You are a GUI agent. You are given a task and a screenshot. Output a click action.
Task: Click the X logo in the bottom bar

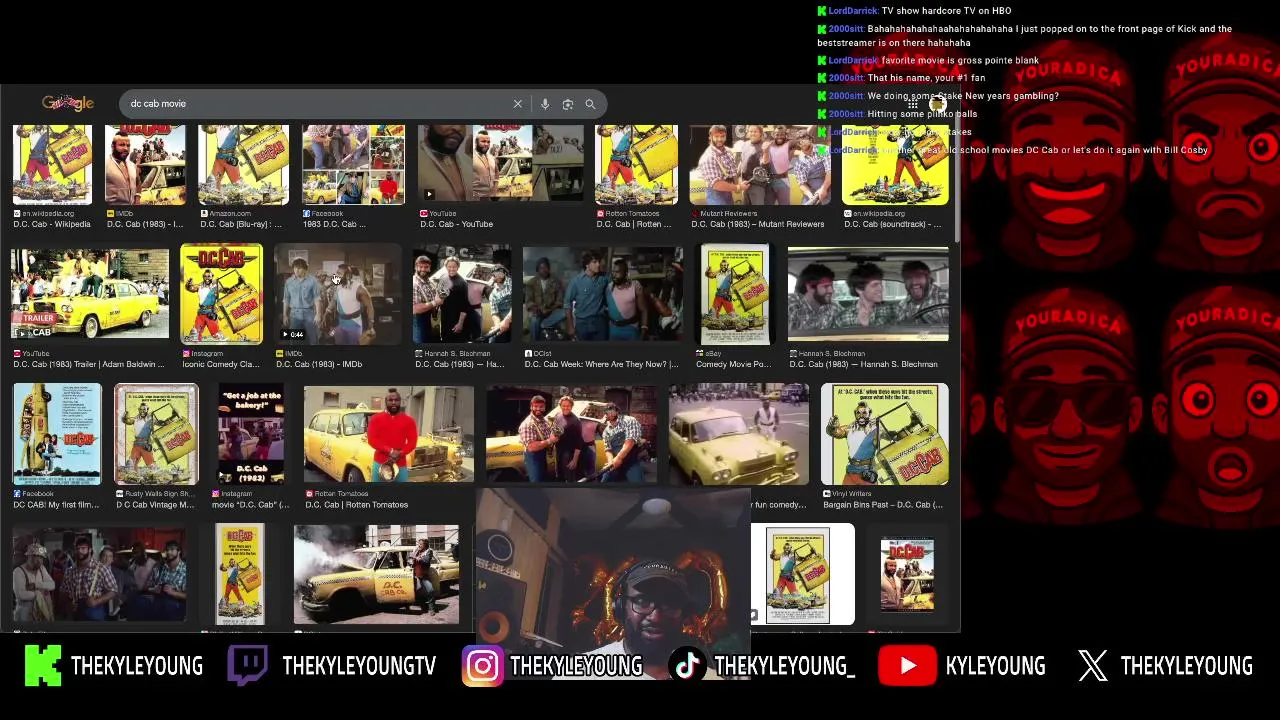(x=1093, y=666)
